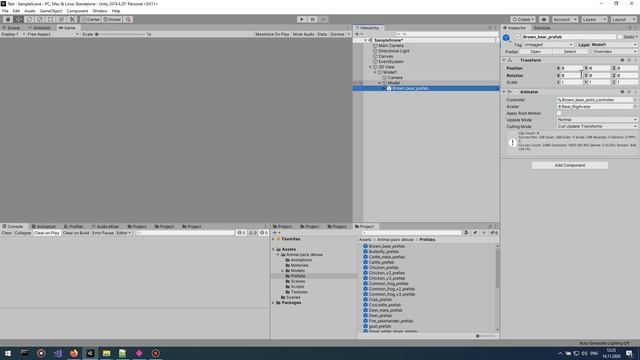640x360 pixels.
Task: Click the Animator component icon
Action: coord(509,92)
